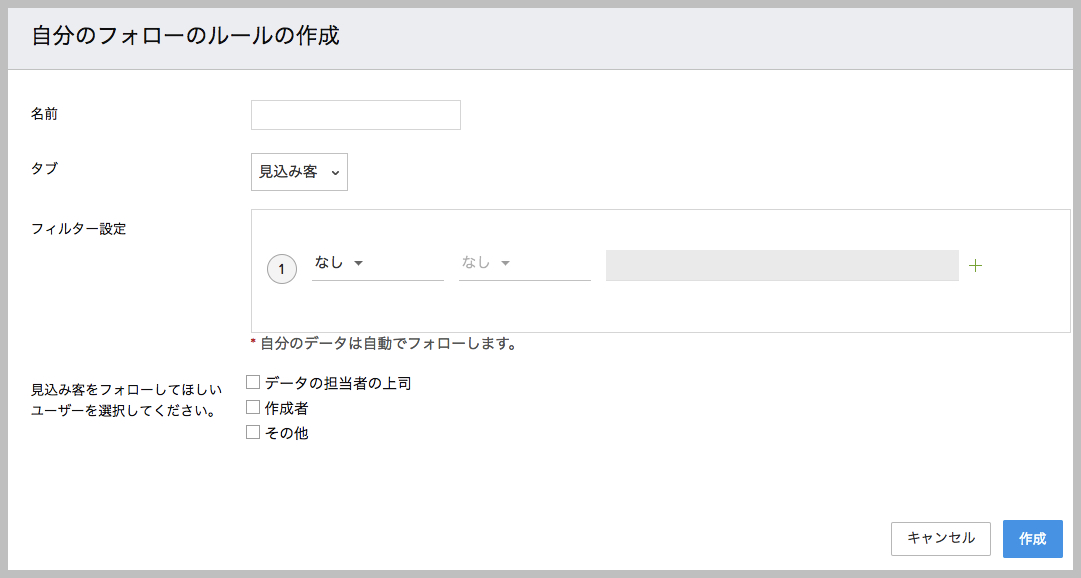Enable the 作成者 checkbox

coord(253,407)
